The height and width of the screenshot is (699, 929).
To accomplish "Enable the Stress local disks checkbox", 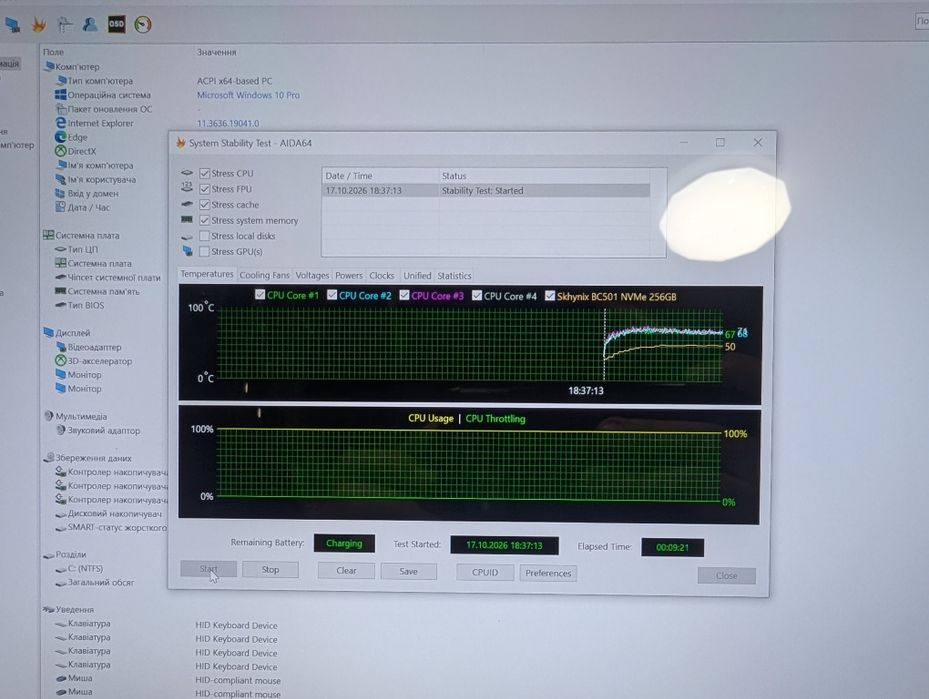I will (204, 236).
